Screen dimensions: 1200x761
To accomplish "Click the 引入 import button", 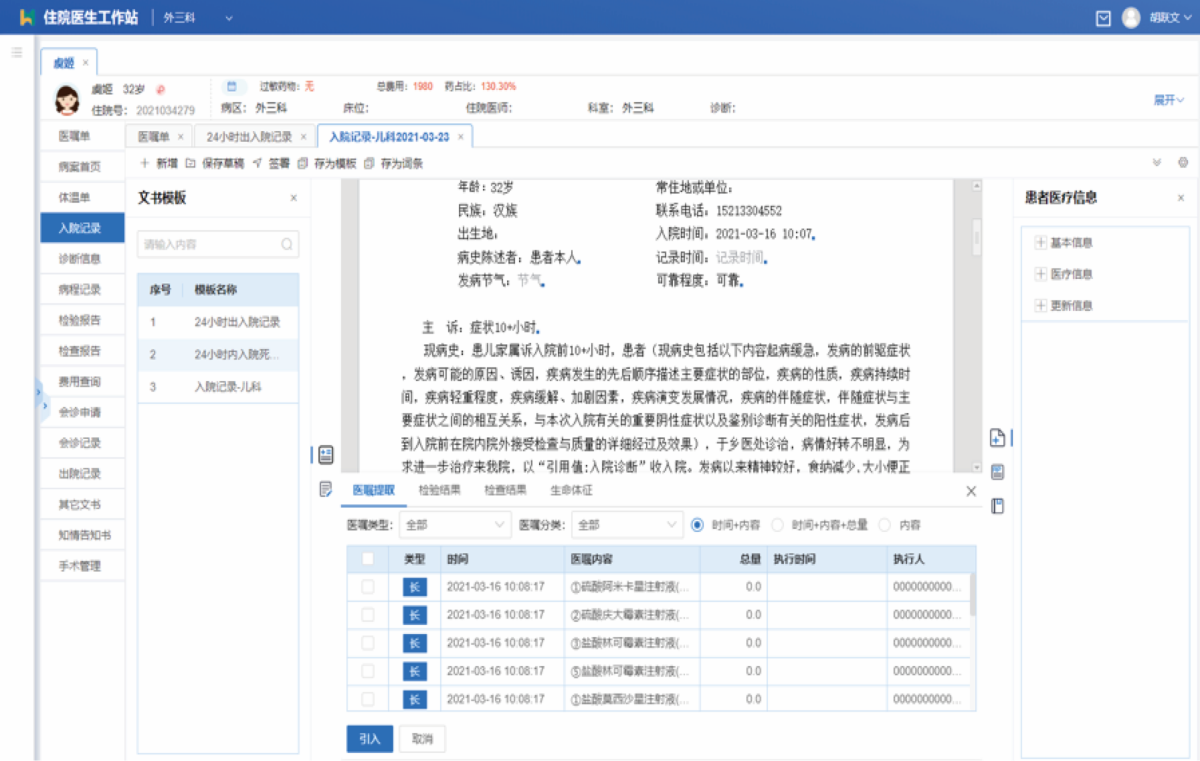I will tap(370, 739).
